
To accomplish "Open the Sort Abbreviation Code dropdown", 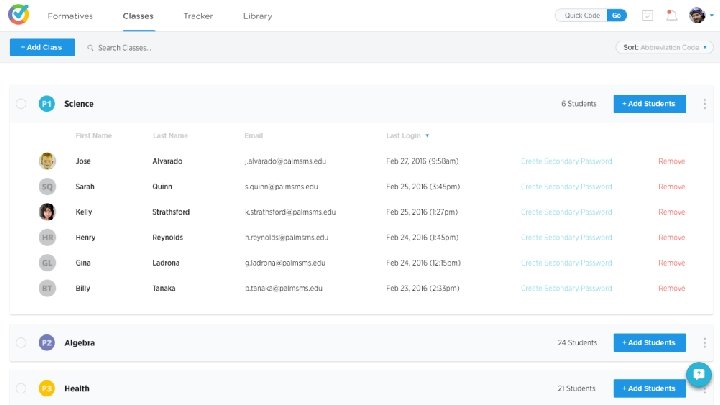I will click(664, 47).
